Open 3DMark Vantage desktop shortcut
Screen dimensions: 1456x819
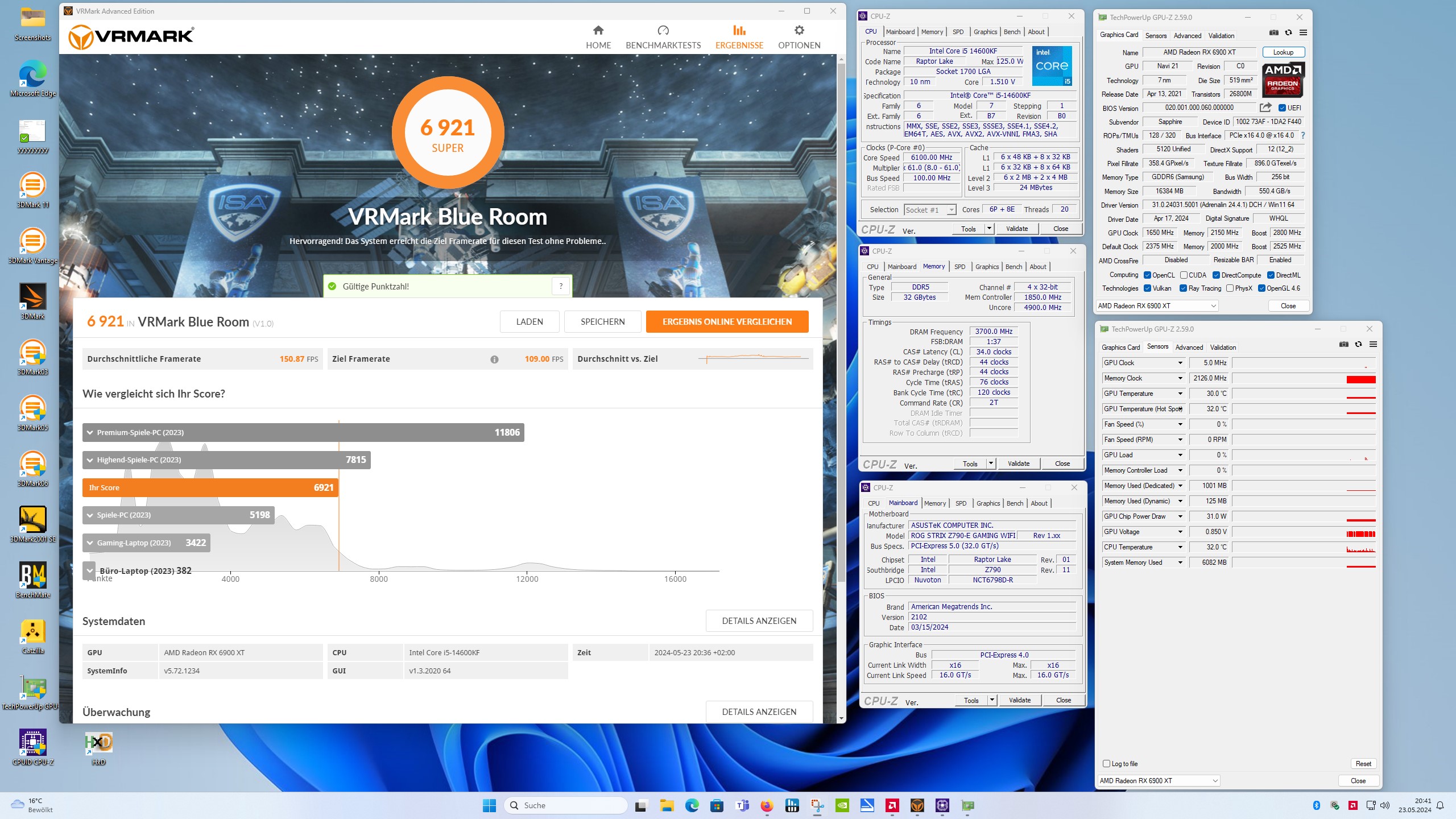pos(32,246)
